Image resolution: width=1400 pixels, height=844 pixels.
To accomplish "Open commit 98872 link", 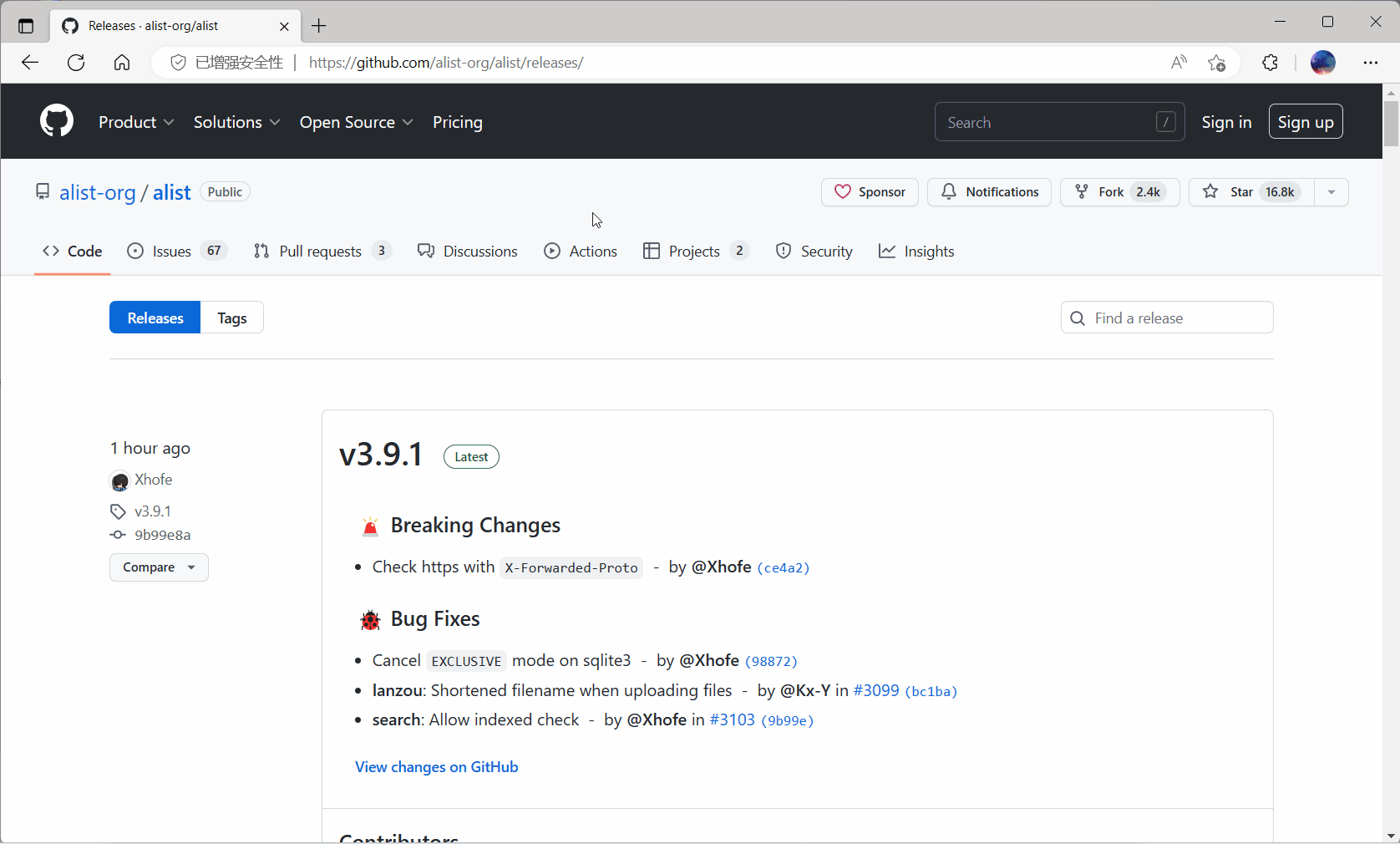I will click(x=771, y=661).
